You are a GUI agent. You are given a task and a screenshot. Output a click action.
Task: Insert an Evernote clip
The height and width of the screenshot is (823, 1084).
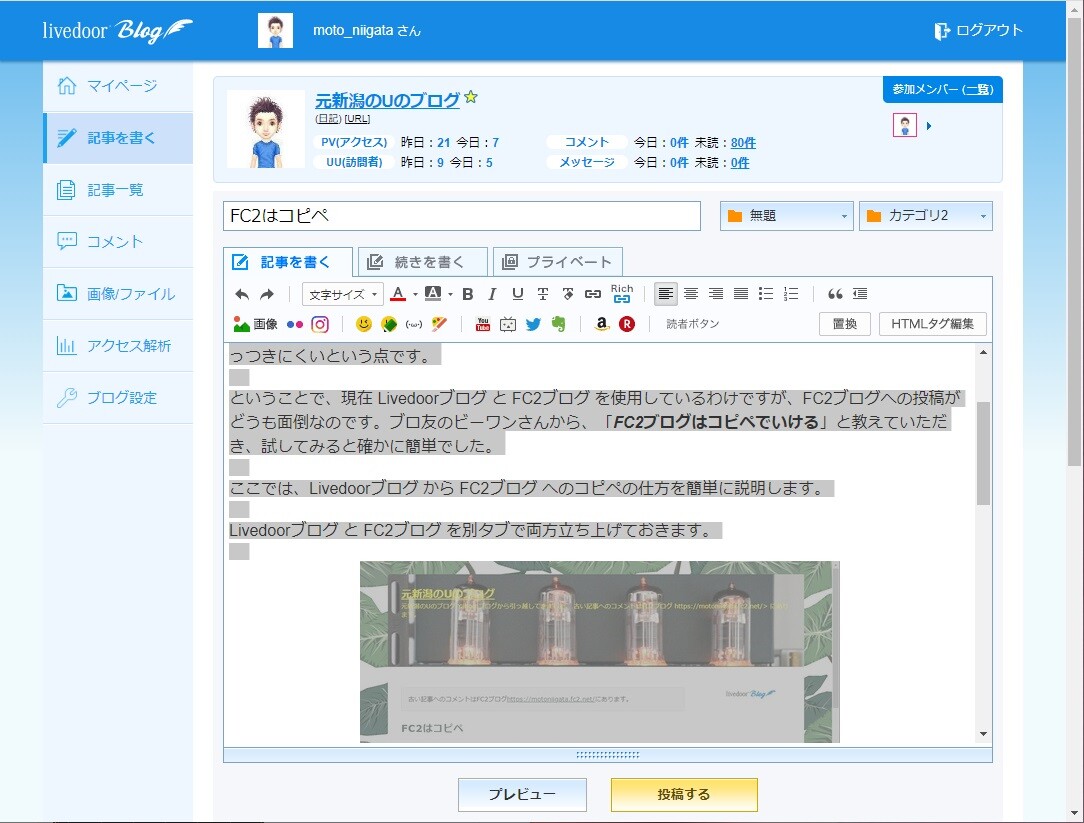point(558,324)
